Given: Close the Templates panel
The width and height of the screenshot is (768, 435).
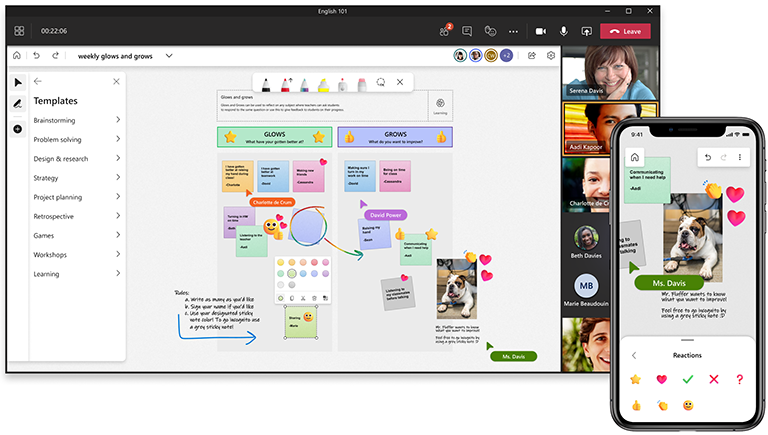Looking at the screenshot, I should pos(116,82).
